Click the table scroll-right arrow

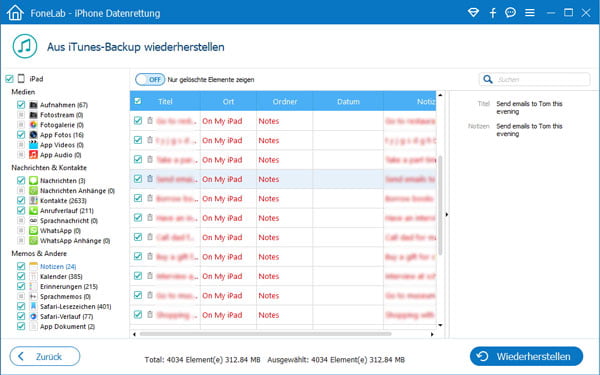[x=432, y=334]
